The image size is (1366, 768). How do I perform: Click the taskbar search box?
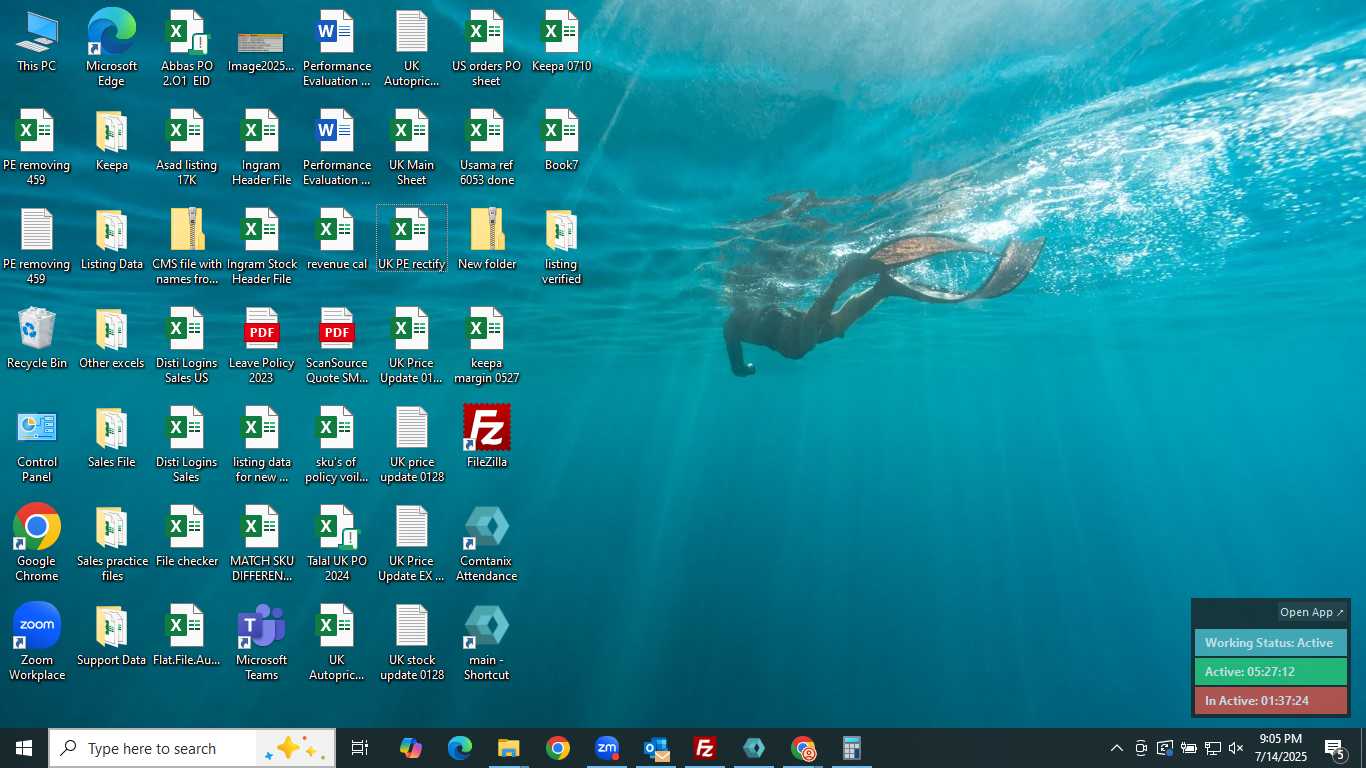point(192,748)
